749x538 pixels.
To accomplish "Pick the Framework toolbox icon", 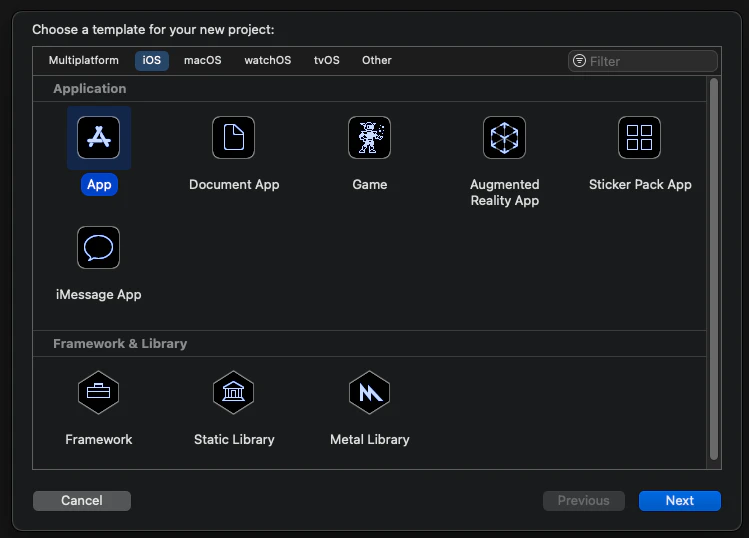I will [x=98, y=392].
